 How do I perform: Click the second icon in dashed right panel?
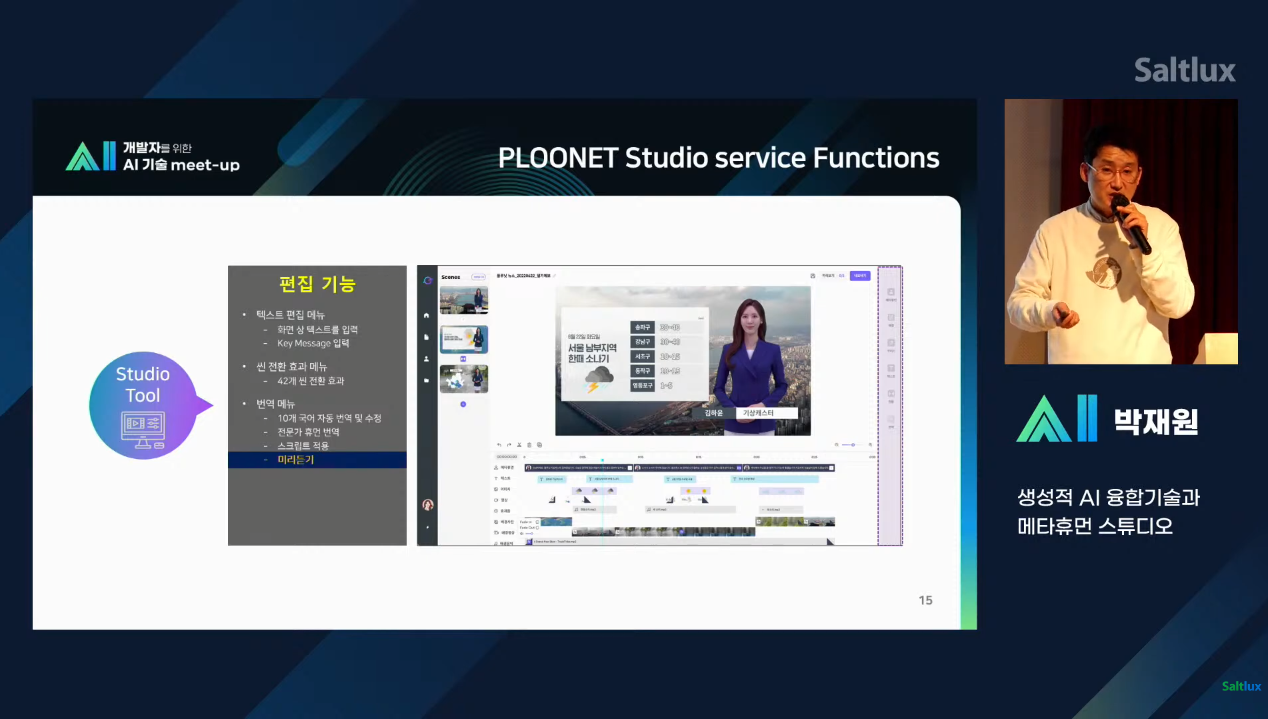(x=891, y=317)
